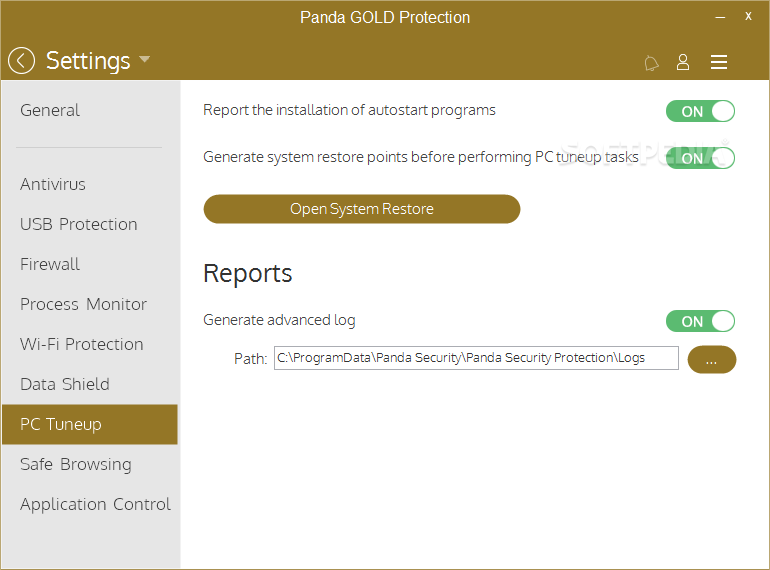Click 'Report the installation of autostart programs' label
Viewport: 770px width, 570px height.
point(349,110)
